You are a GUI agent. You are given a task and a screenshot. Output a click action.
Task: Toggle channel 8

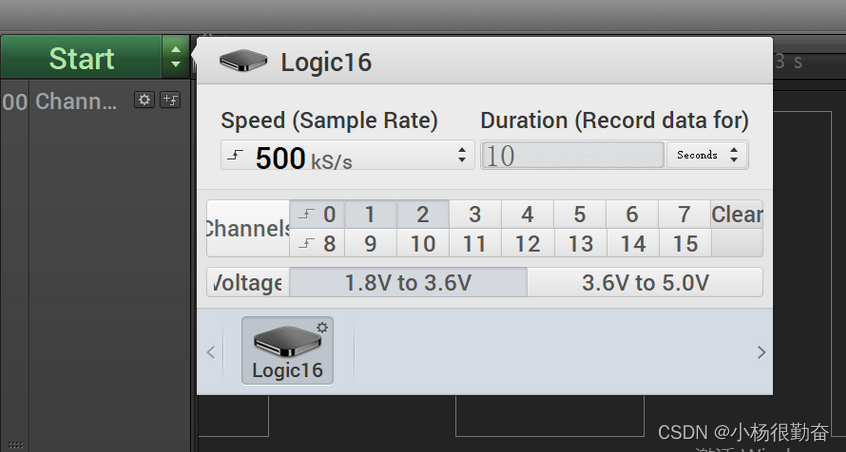(x=317, y=243)
